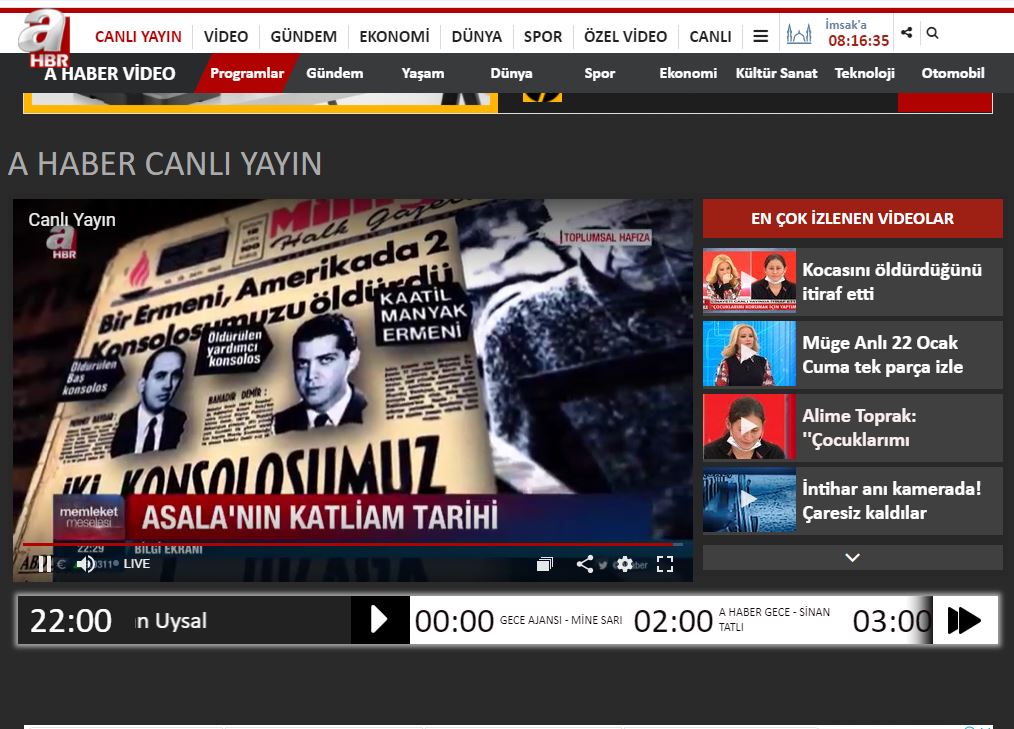Select the Gündem tab in video bar
This screenshot has width=1014, height=729.
click(x=334, y=73)
